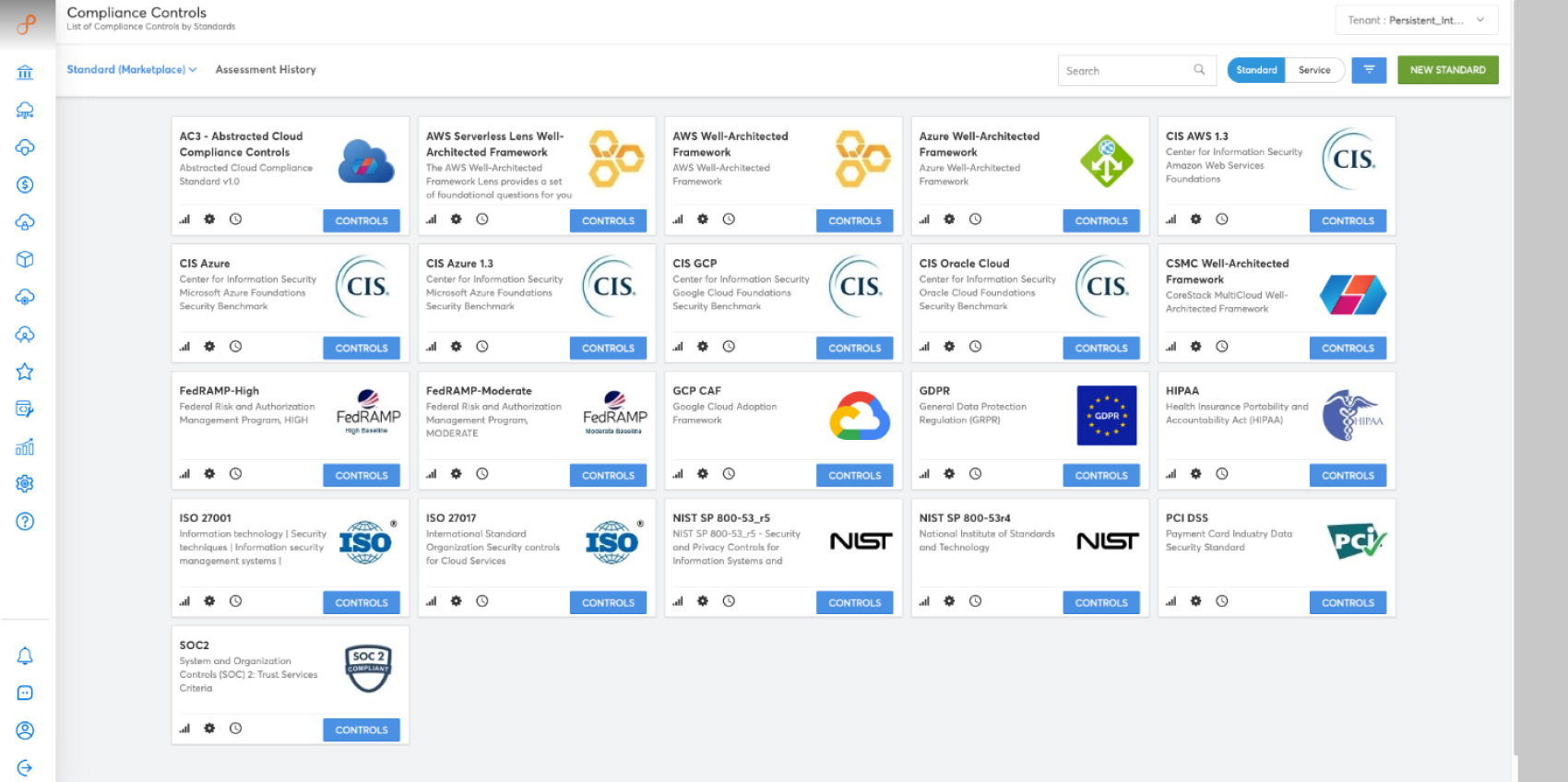Switch view to Standard toggle
This screenshot has width=1568, height=782.
(1256, 70)
